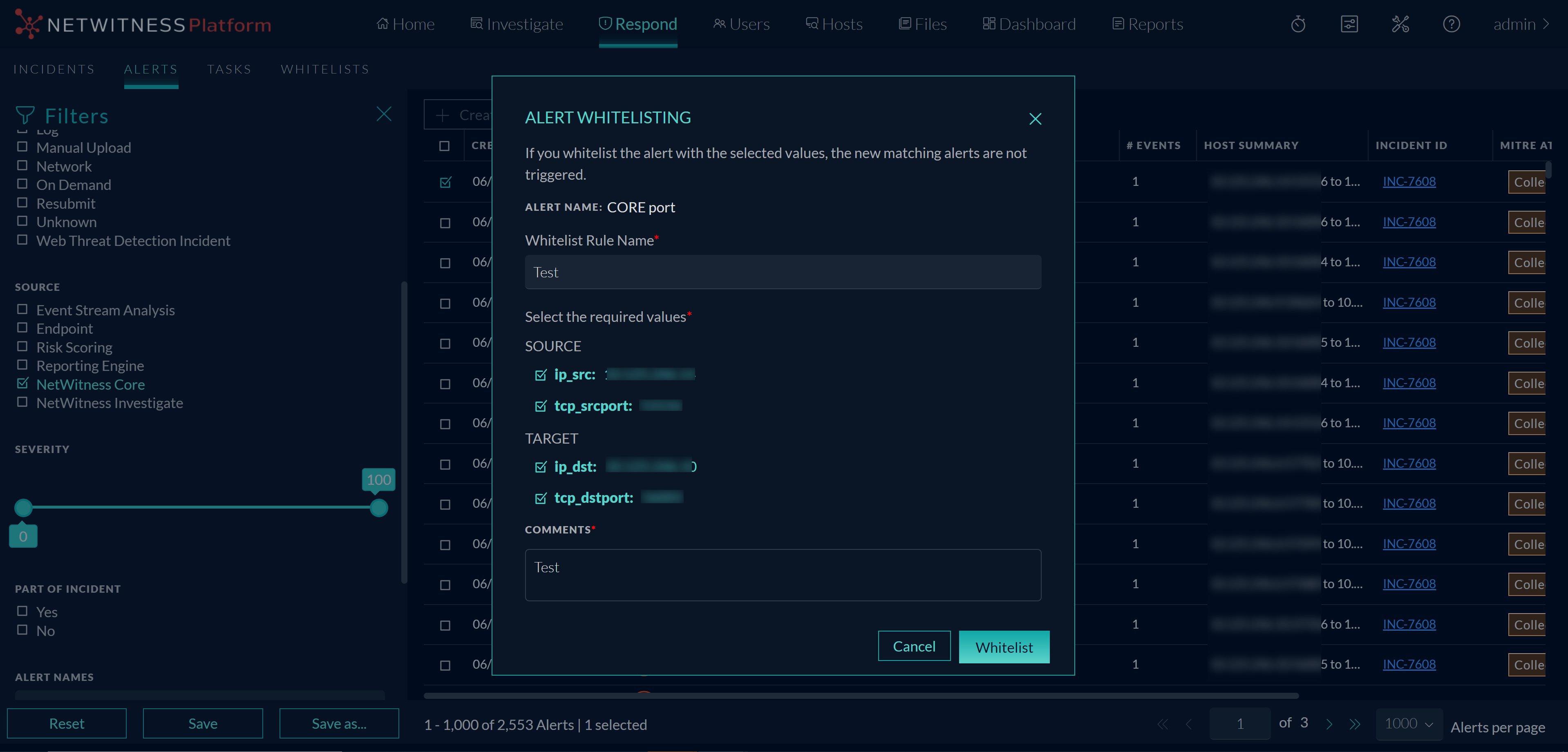Click the stopwatch jobs icon in top bar
The width and height of the screenshot is (1568, 752).
[x=1298, y=25]
